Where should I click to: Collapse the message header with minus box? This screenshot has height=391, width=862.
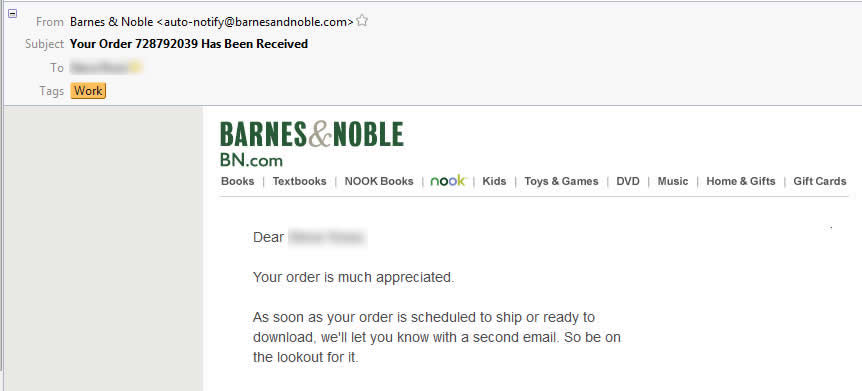point(12,13)
